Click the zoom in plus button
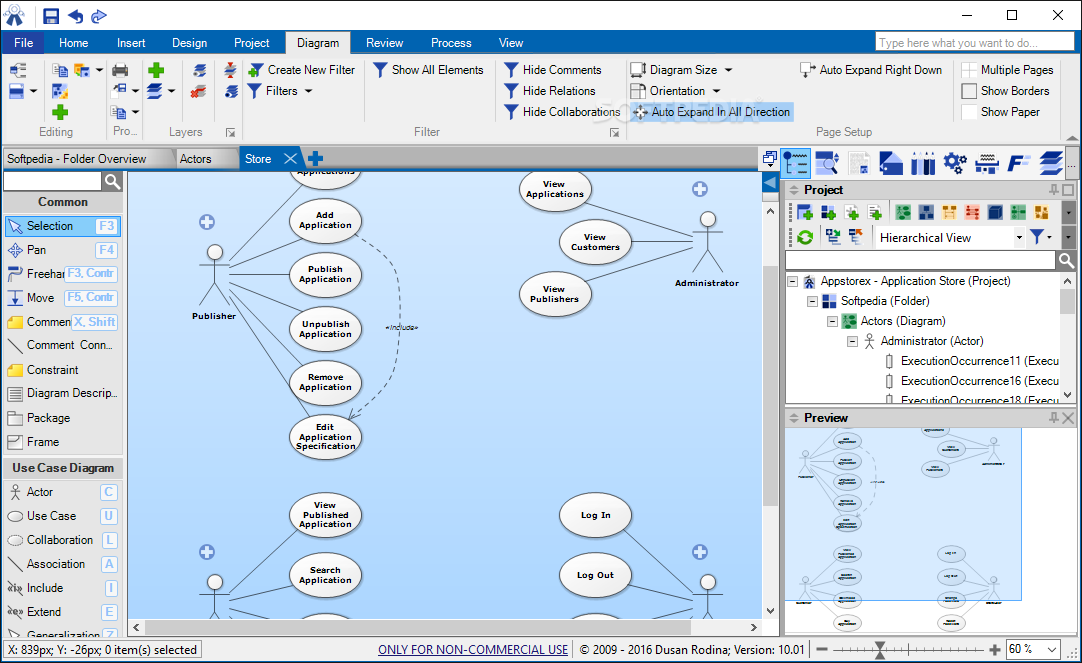This screenshot has width=1082, height=663. point(994,650)
